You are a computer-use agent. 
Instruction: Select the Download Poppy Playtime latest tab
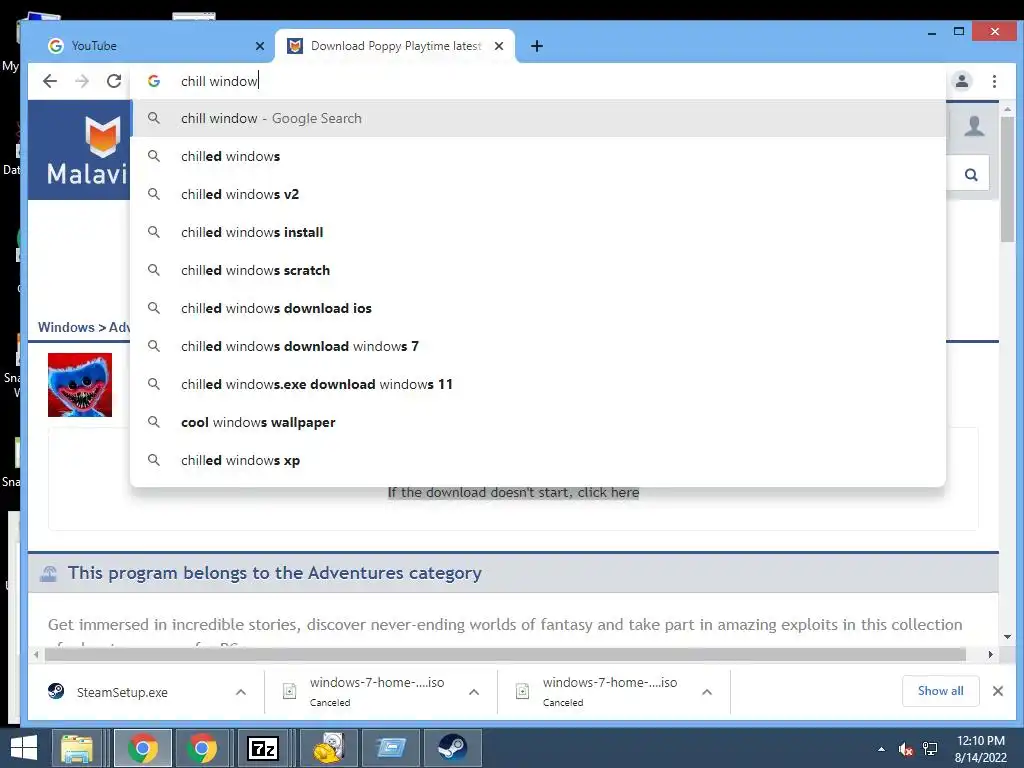(x=395, y=46)
